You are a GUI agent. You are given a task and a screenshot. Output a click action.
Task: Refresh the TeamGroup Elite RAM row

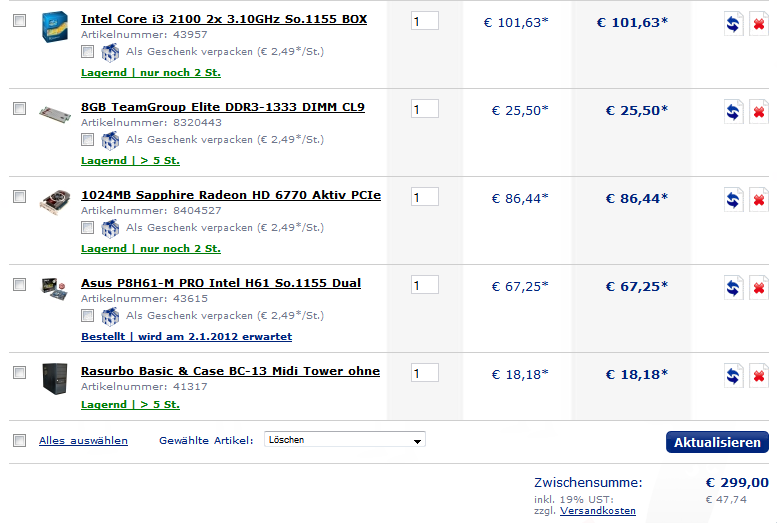[x=733, y=112]
